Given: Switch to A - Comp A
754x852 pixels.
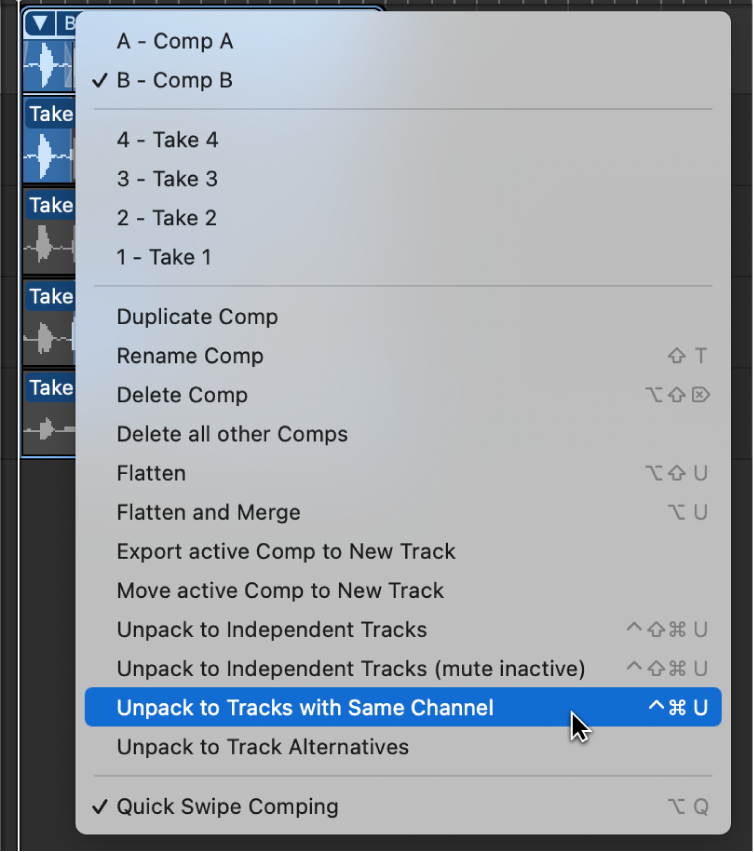Looking at the screenshot, I should pos(173,41).
